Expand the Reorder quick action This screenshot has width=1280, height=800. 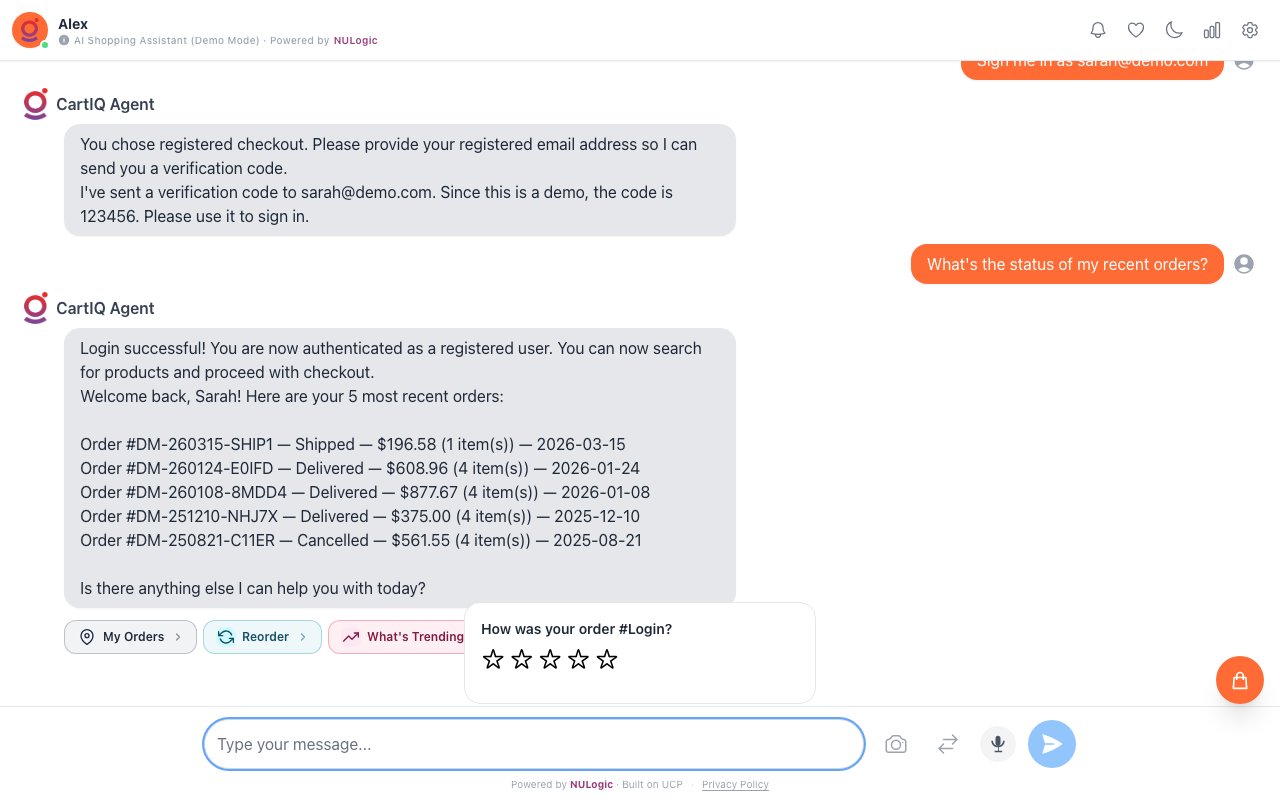[262, 637]
